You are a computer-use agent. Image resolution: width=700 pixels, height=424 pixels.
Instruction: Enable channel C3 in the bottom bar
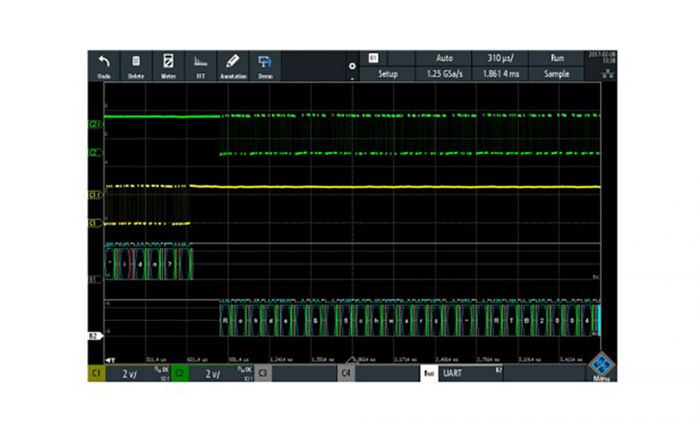tap(262, 372)
